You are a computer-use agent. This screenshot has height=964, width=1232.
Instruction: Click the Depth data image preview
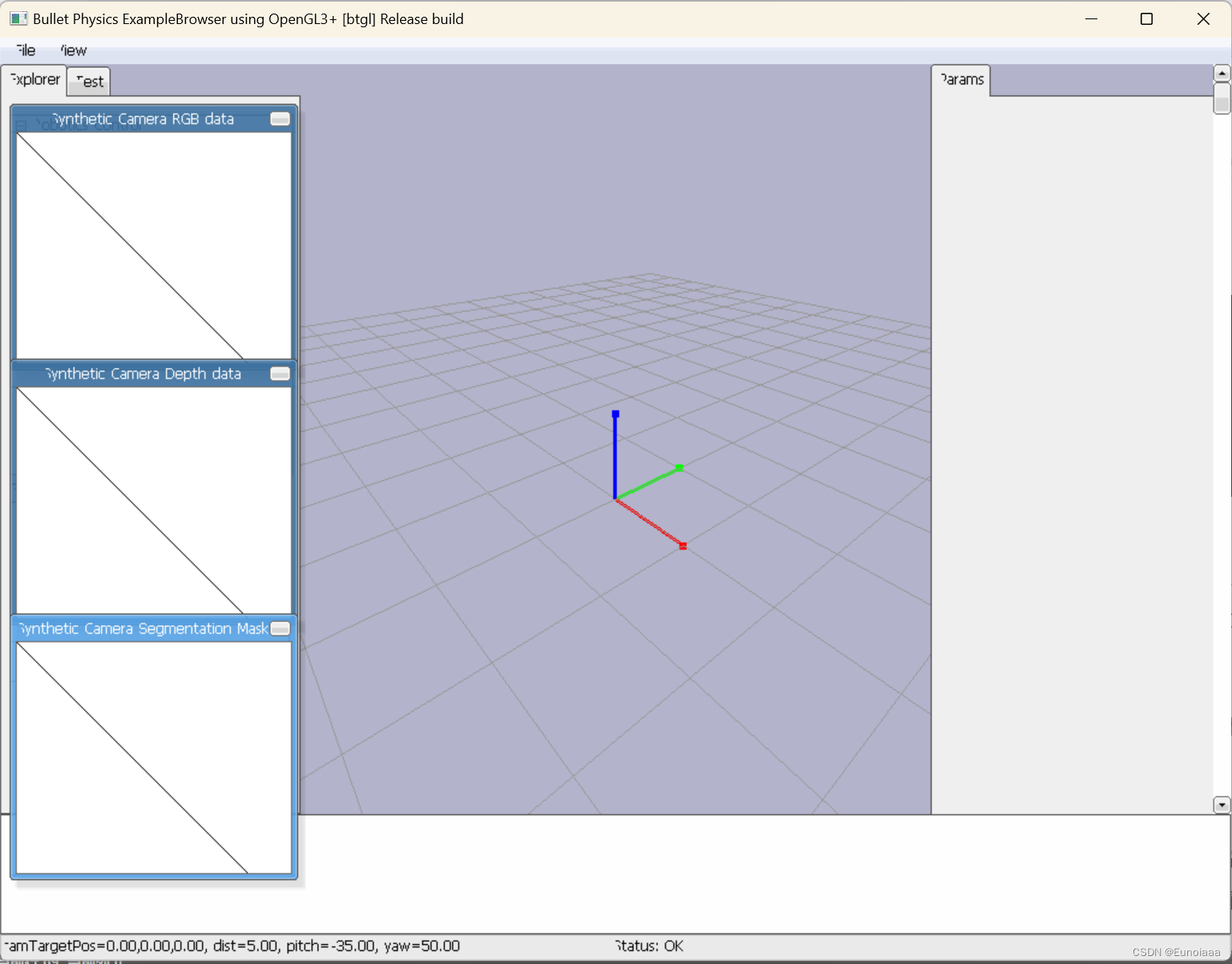[x=154, y=501]
